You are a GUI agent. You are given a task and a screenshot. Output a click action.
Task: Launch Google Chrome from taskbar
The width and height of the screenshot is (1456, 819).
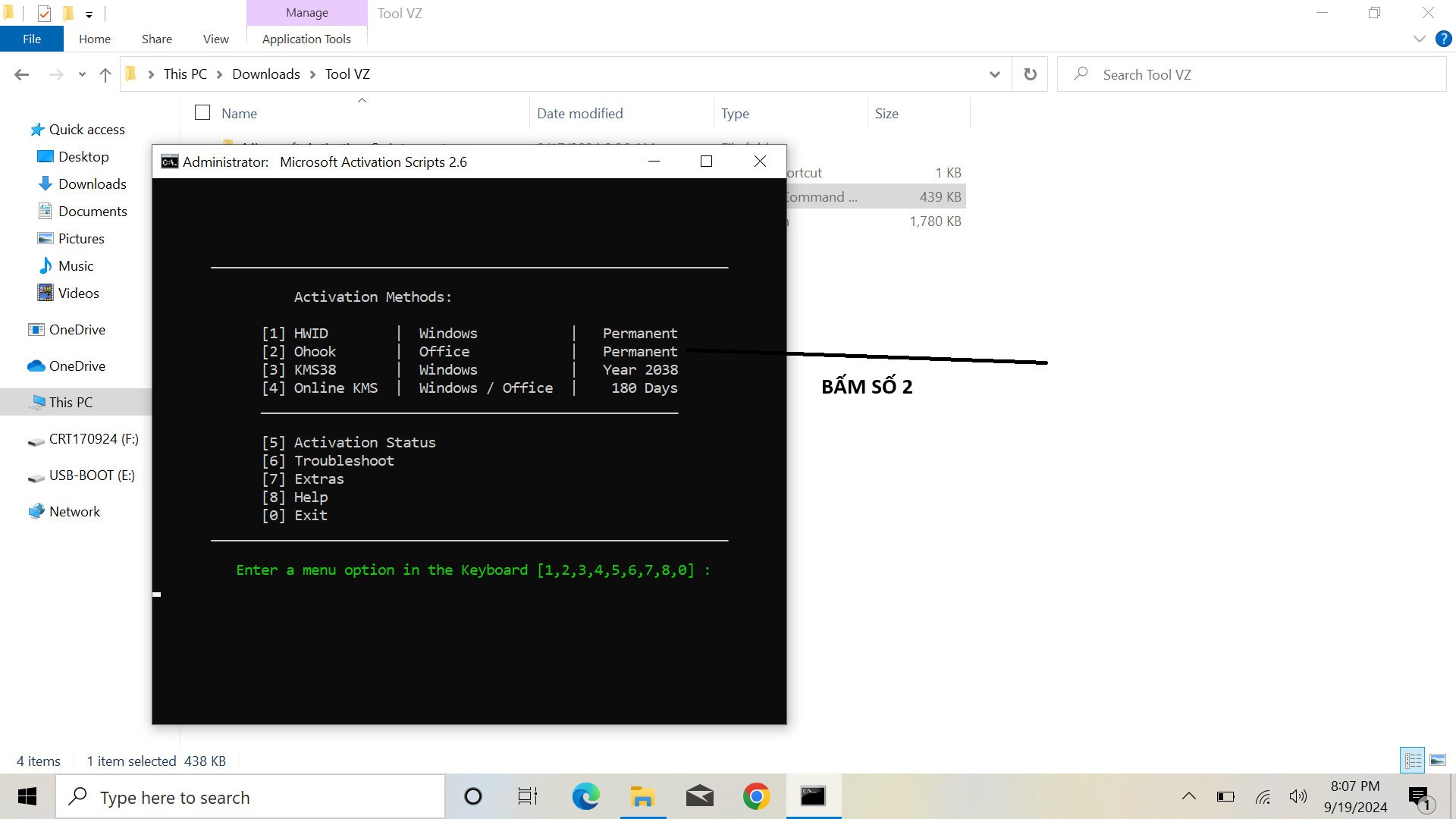756,797
